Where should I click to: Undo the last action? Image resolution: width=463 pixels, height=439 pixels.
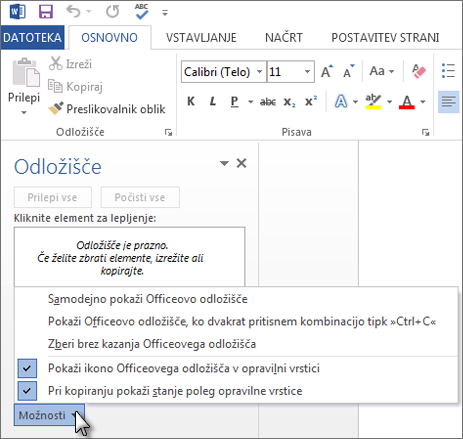[x=74, y=12]
